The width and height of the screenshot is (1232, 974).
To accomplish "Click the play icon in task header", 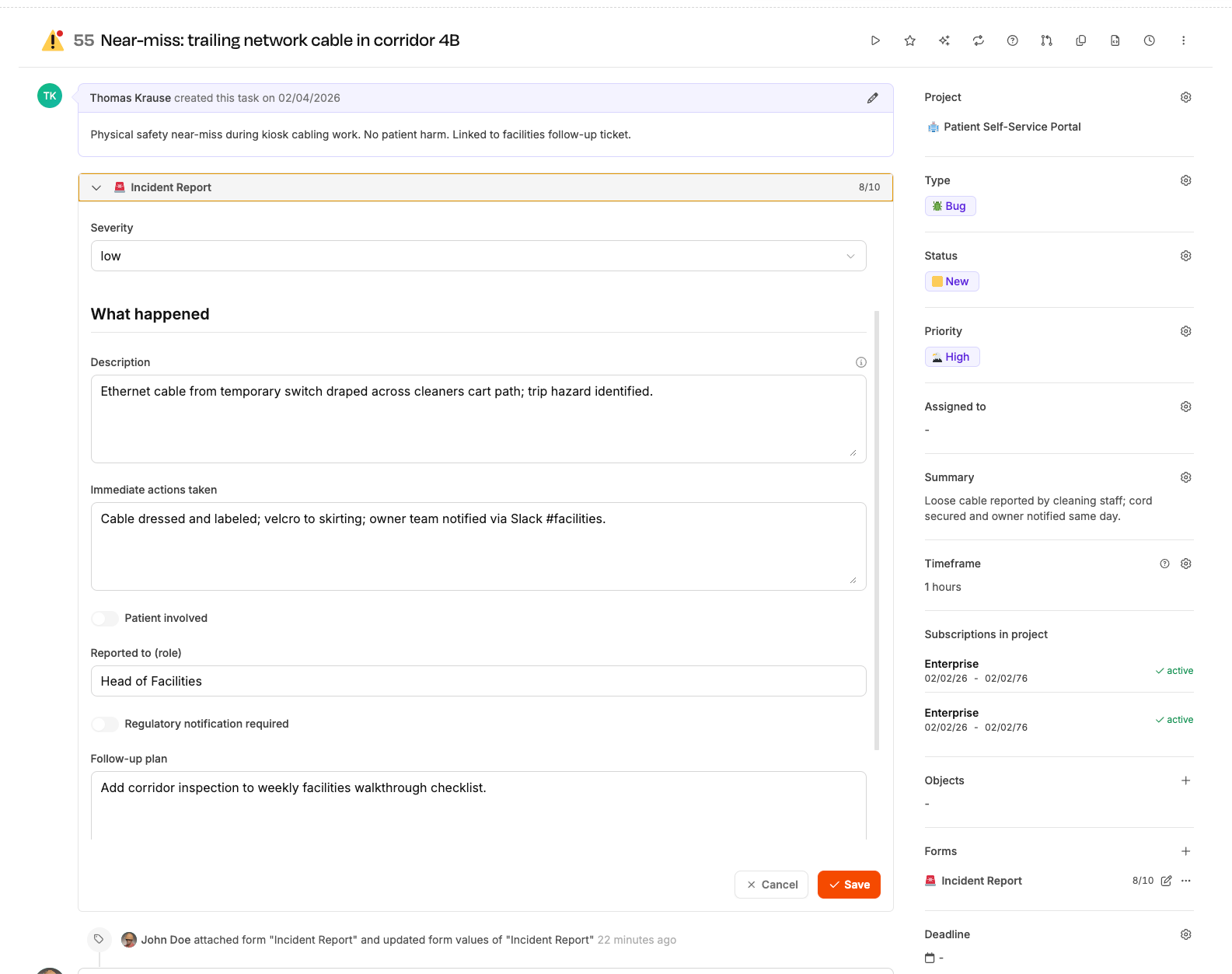I will coord(875,40).
